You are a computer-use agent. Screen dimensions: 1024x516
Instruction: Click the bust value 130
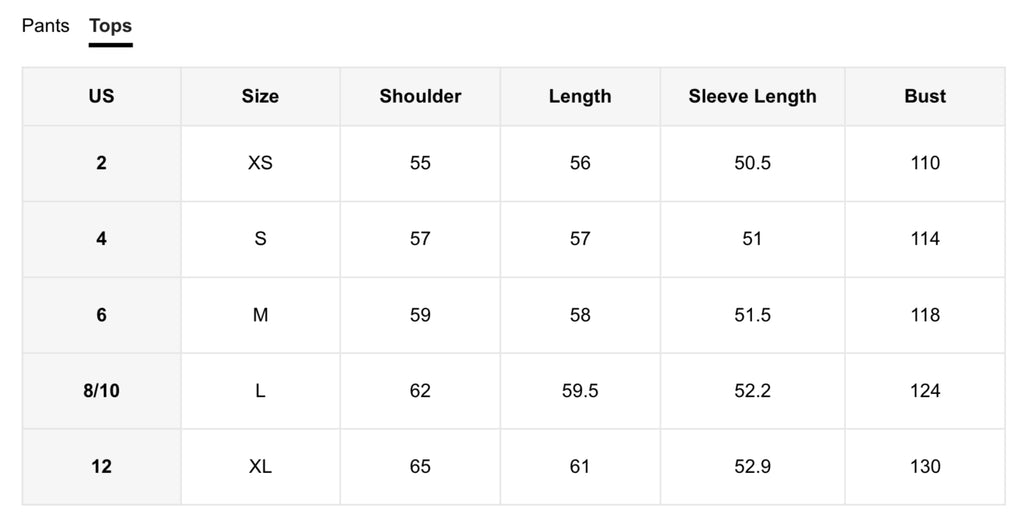[925, 466]
